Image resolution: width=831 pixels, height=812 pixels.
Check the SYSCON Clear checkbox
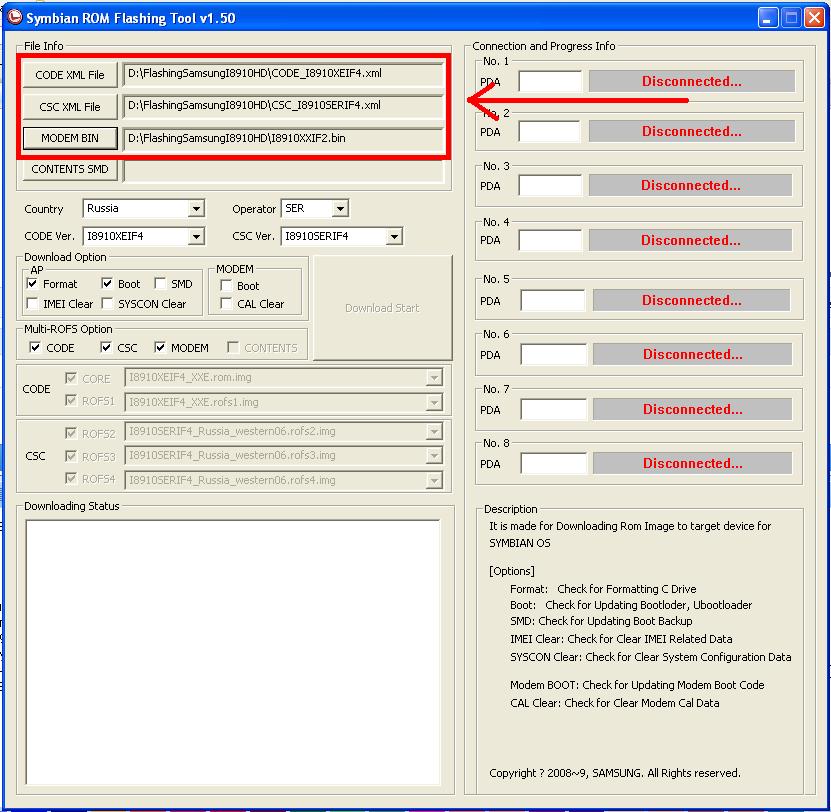click(x=107, y=304)
